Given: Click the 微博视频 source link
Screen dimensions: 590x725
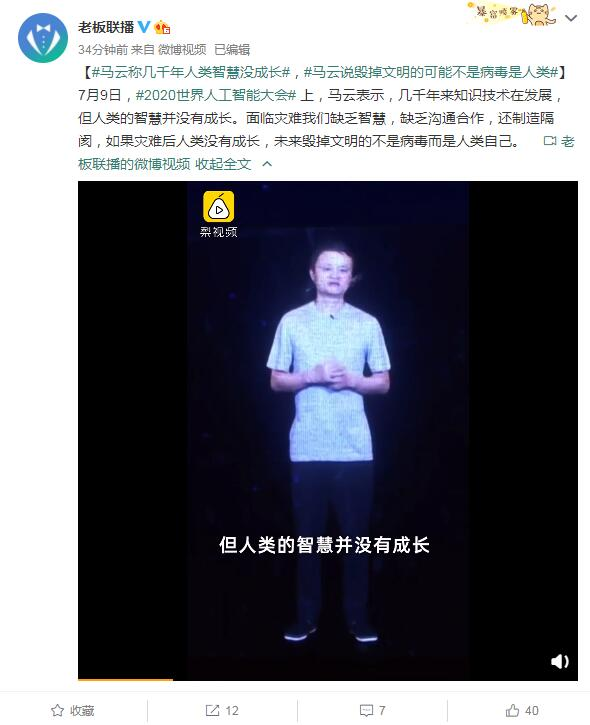Looking at the screenshot, I should tap(182, 49).
